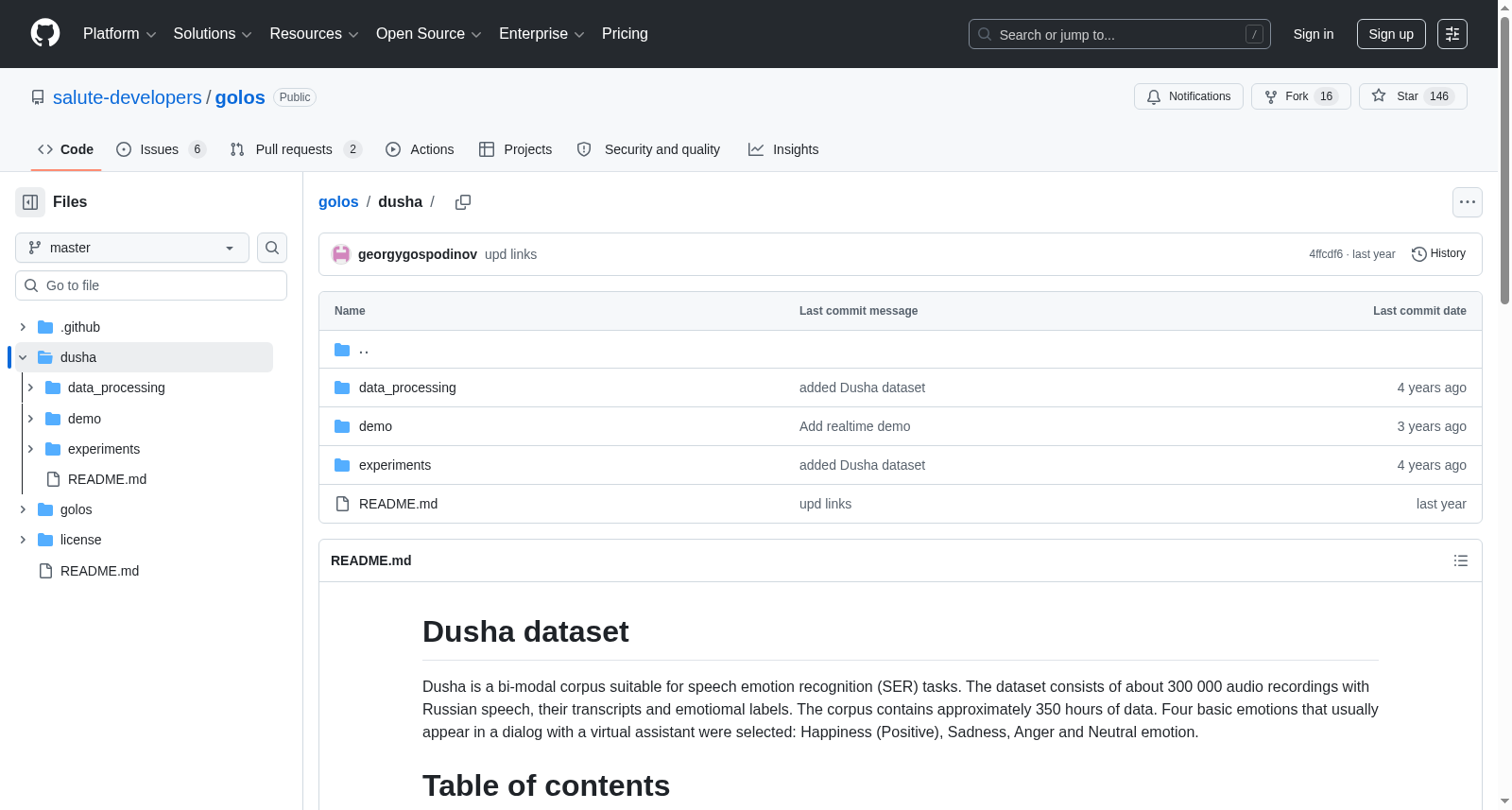This screenshot has width=1512, height=810.
Task: Focus the 'Go to file' input
Action: pyautogui.click(x=151, y=285)
